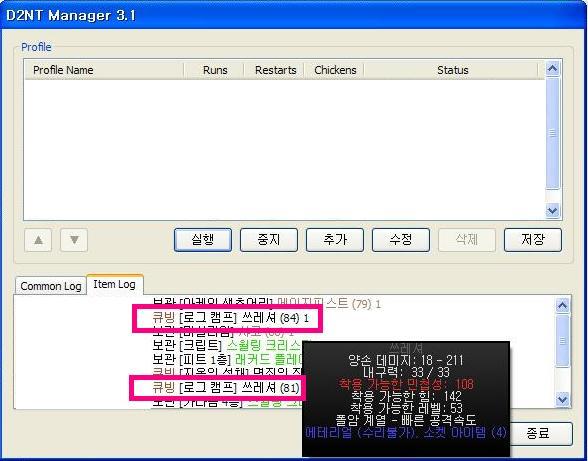Sort by the Status column header
The width and height of the screenshot is (588, 461).
[452, 70]
